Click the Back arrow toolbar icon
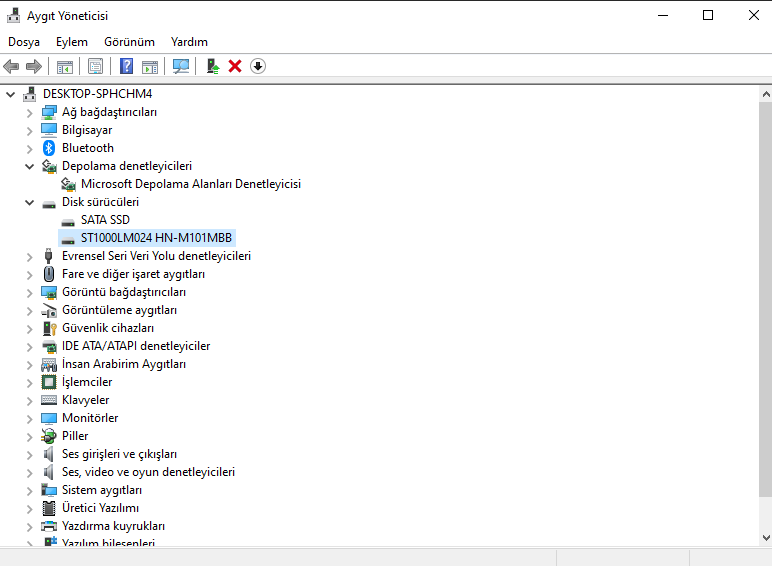 click(x=11, y=66)
